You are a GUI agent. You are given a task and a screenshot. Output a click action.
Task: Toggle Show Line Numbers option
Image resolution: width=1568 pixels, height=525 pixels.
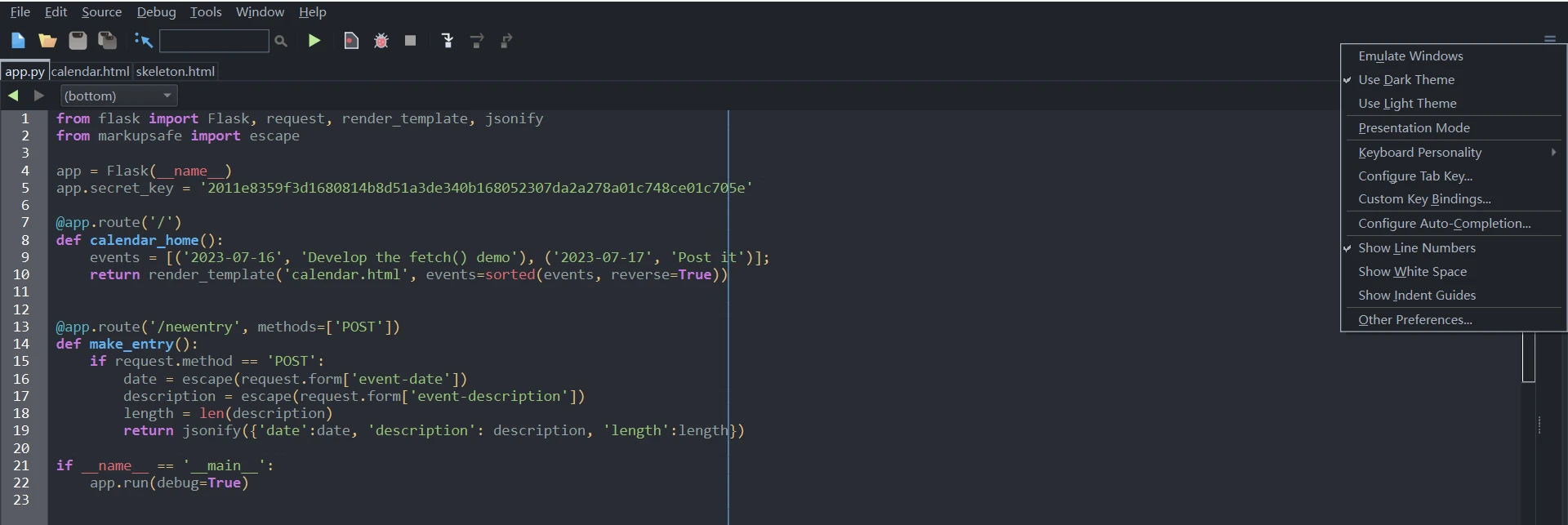click(1454, 248)
